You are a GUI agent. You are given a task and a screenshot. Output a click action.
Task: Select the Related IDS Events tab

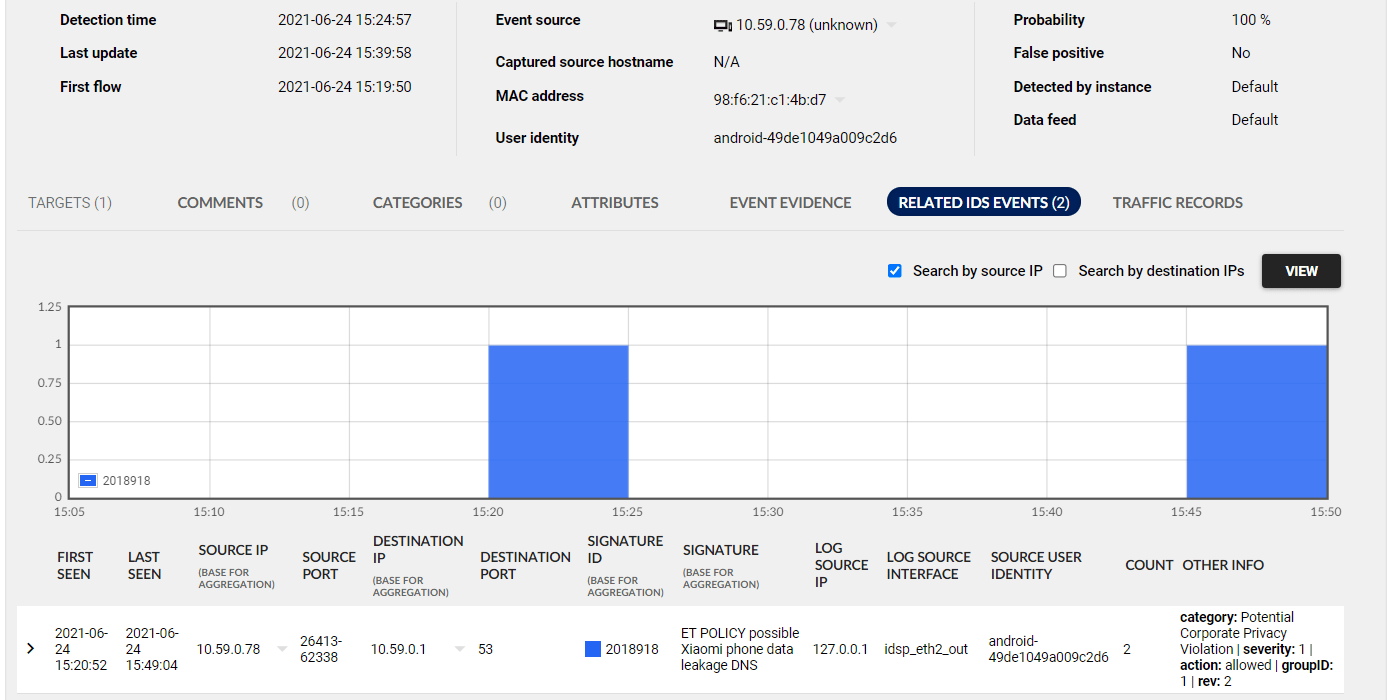click(x=983, y=203)
